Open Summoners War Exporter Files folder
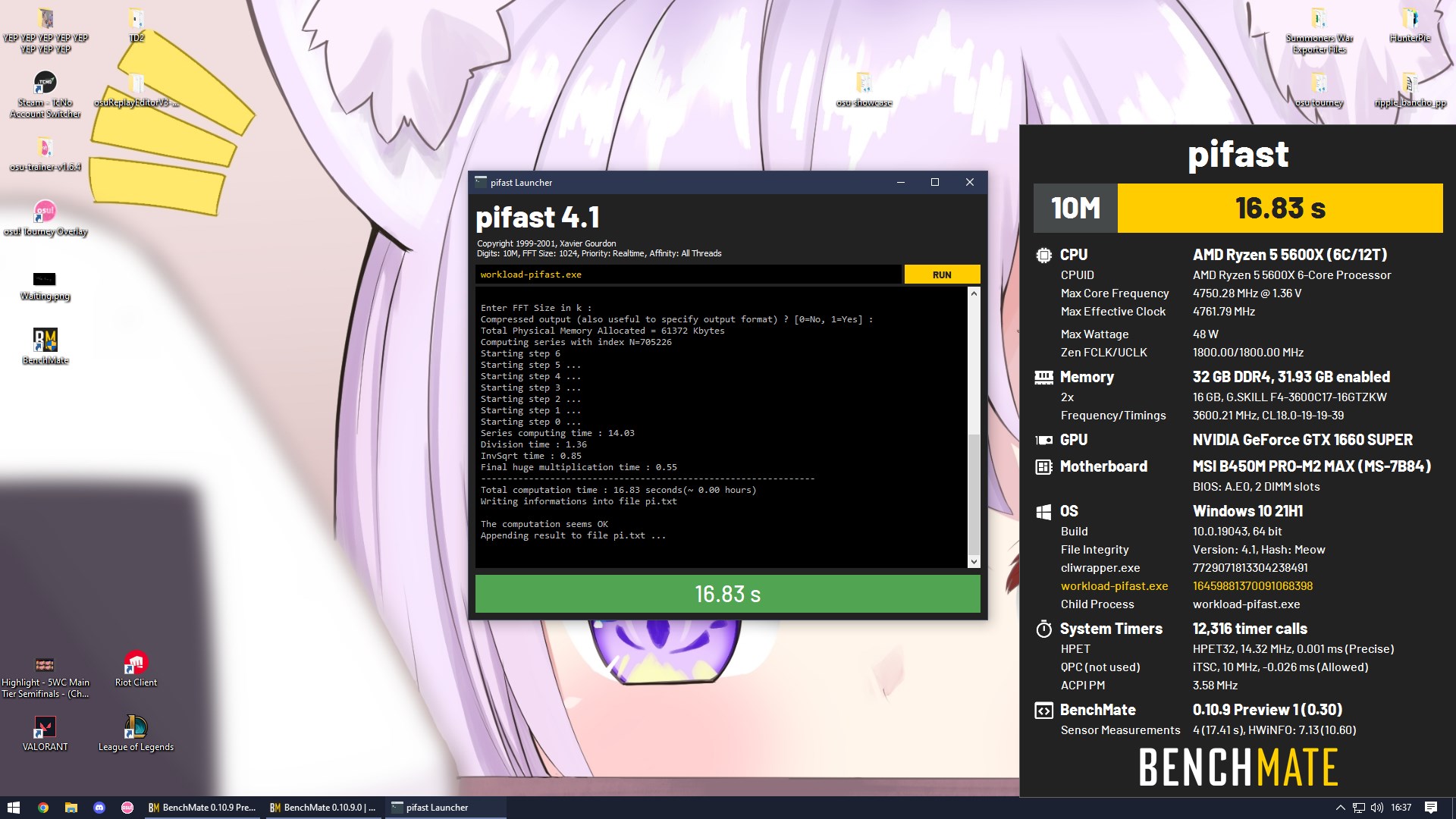 tap(1319, 31)
